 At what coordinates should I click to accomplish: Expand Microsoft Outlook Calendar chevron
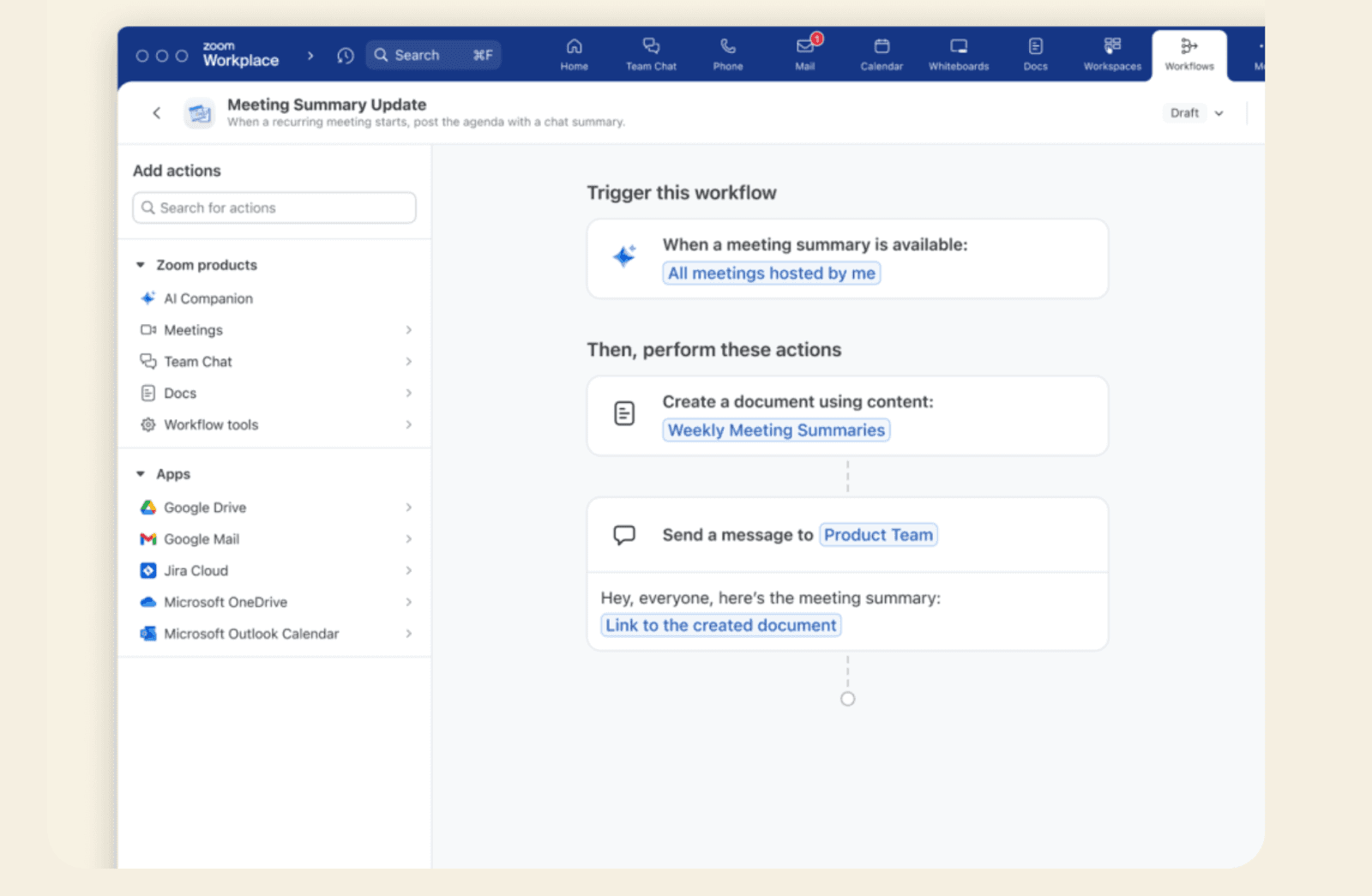point(408,634)
